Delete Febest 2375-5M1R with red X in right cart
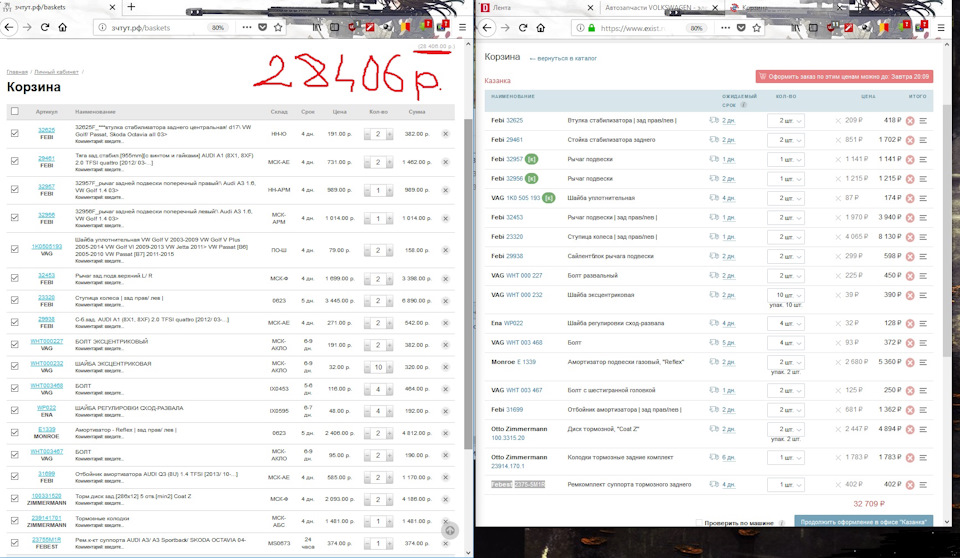 (x=910, y=484)
